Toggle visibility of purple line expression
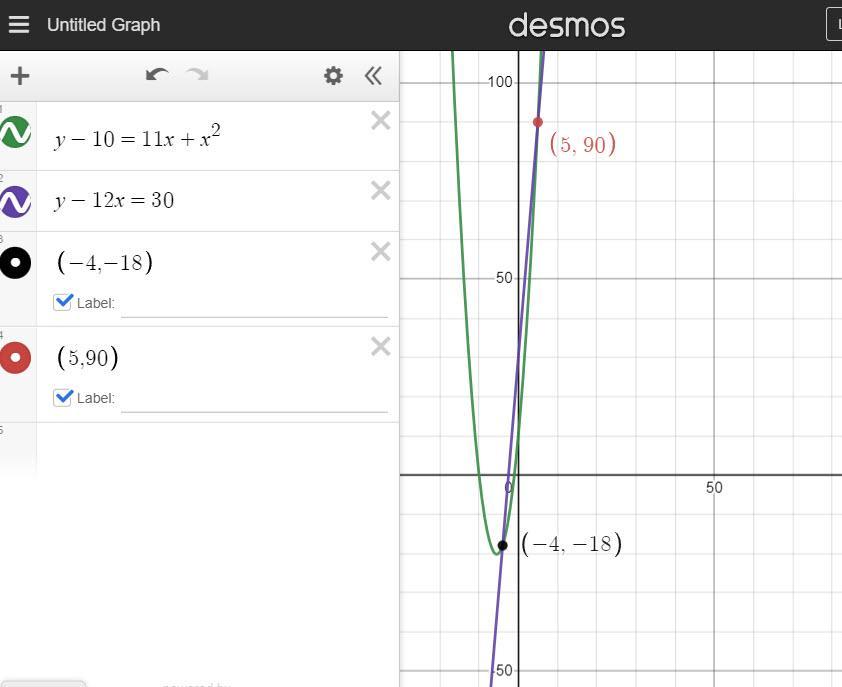This screenshot has height=687, width=842. [15, 201]
